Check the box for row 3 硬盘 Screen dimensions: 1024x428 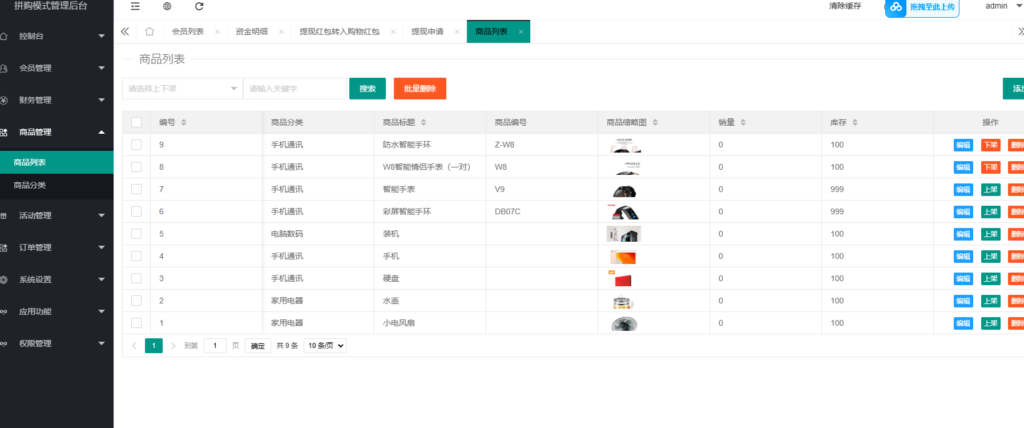(x=136, y=278)
